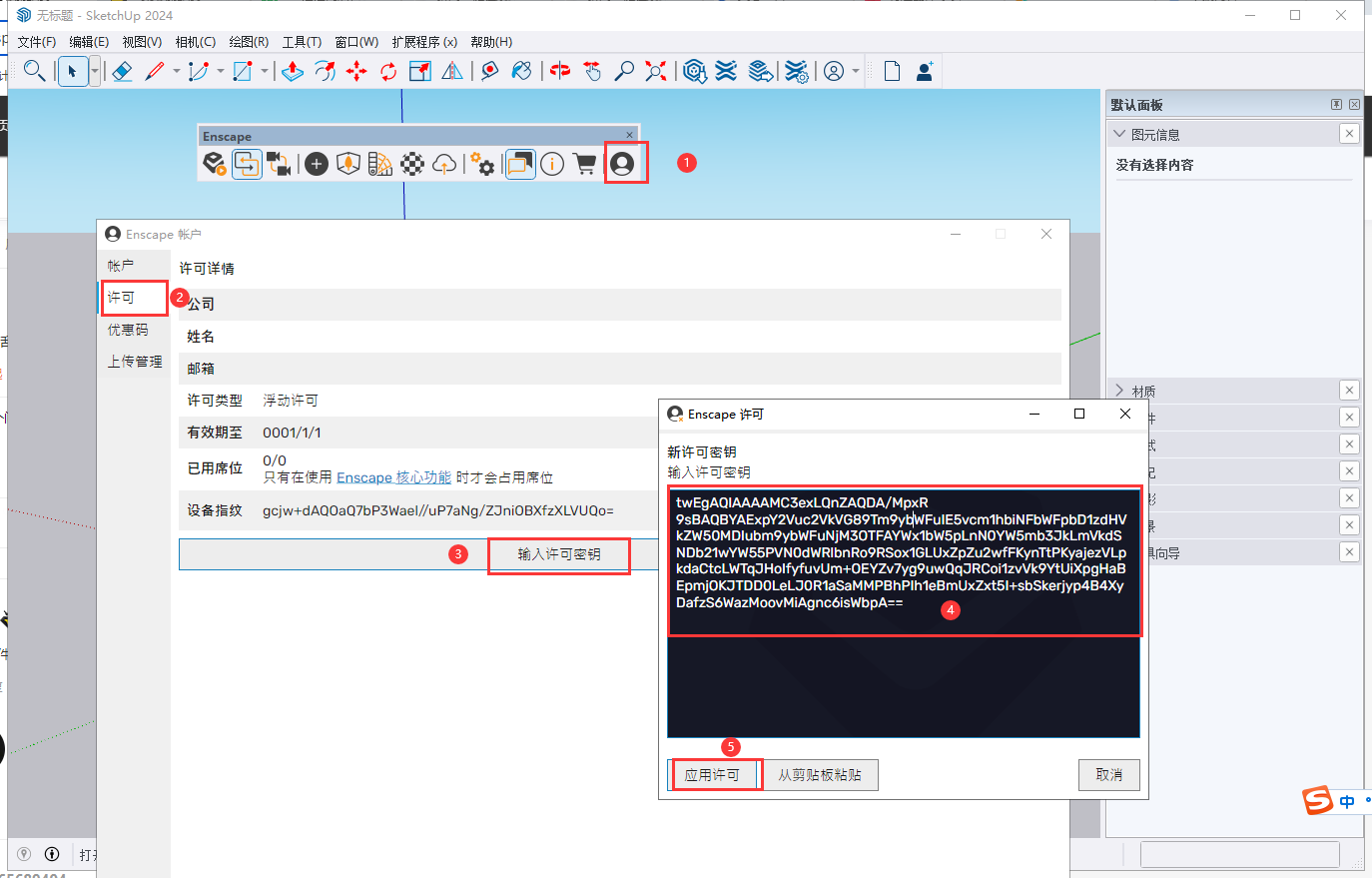Expand the Rectangle tool dropdown arrow
Image resolution: width=1372 pixels, height=878 pixels.
[265, 71]
